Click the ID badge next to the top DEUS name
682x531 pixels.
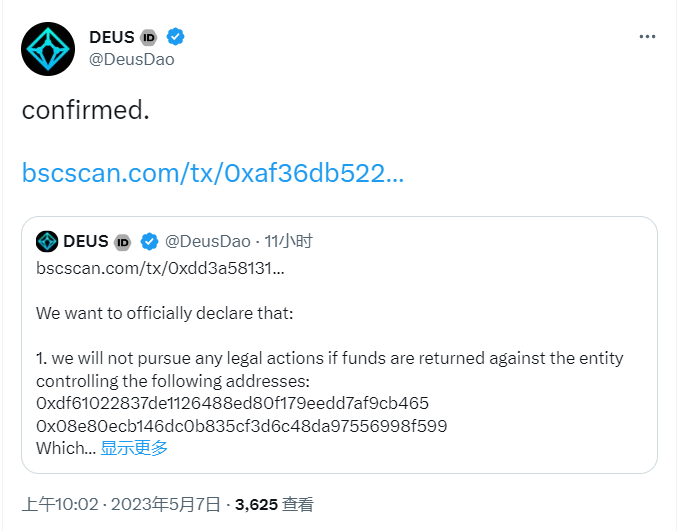pos(149,38)
